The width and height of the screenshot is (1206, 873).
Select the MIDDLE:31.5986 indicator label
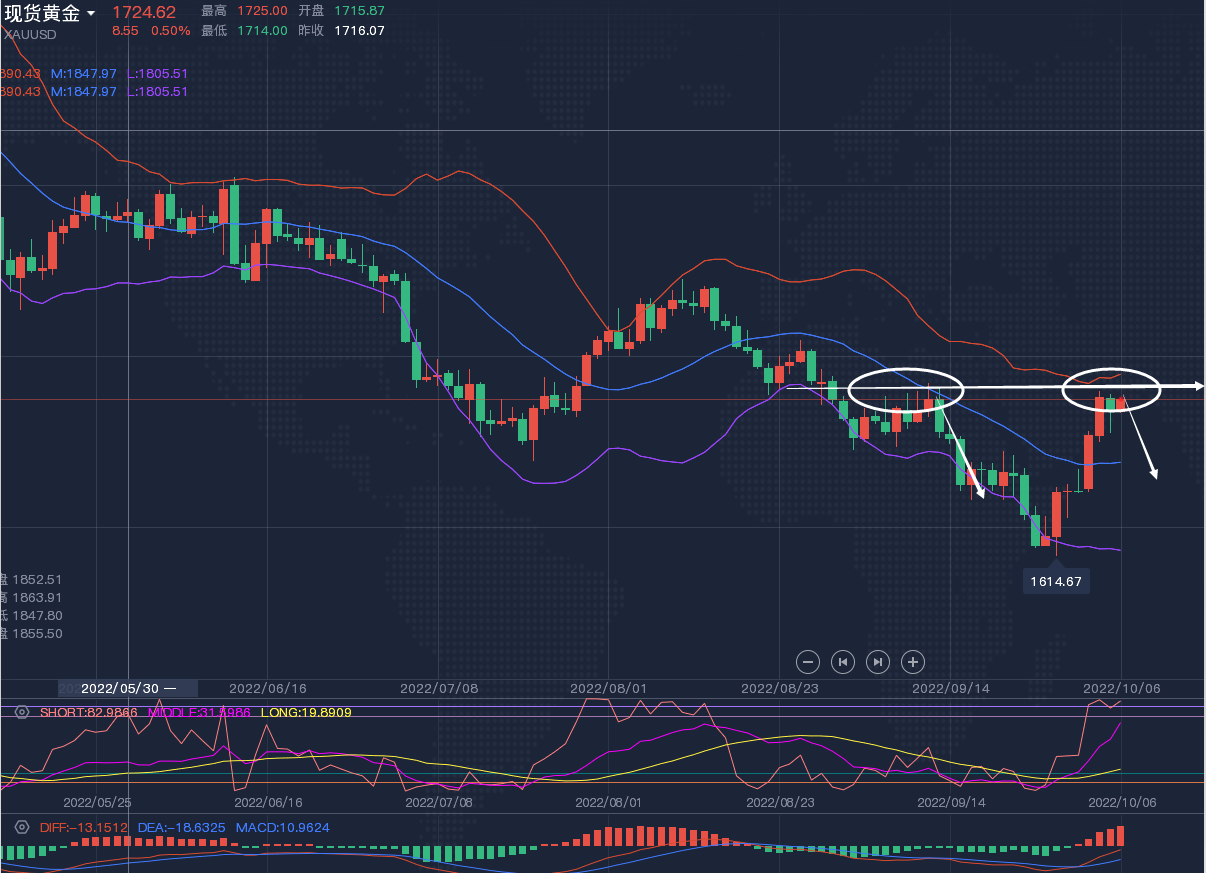(x=198, y=712)
